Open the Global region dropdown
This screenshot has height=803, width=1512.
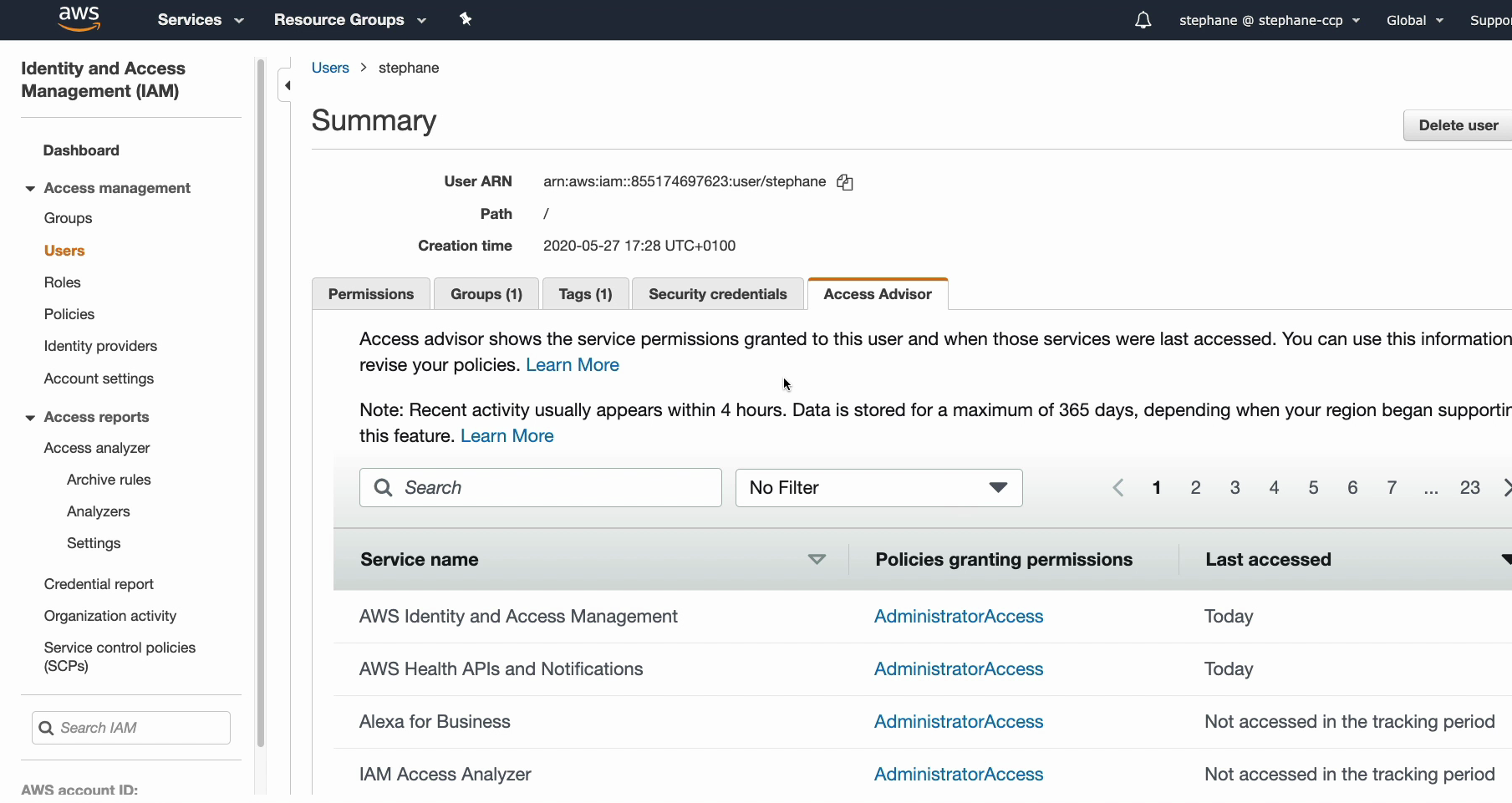[x=1415, y=20]
